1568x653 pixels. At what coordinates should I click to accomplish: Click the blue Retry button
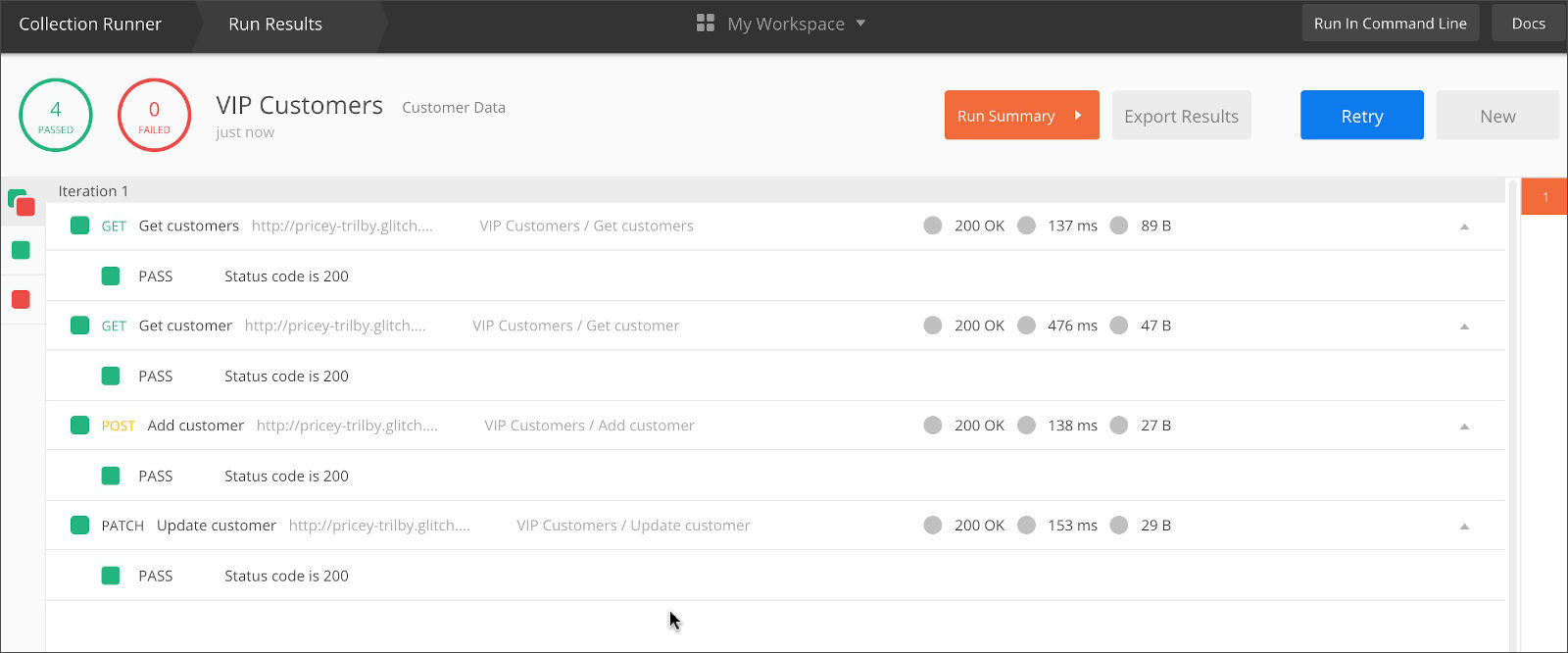tap(1362, 115)
